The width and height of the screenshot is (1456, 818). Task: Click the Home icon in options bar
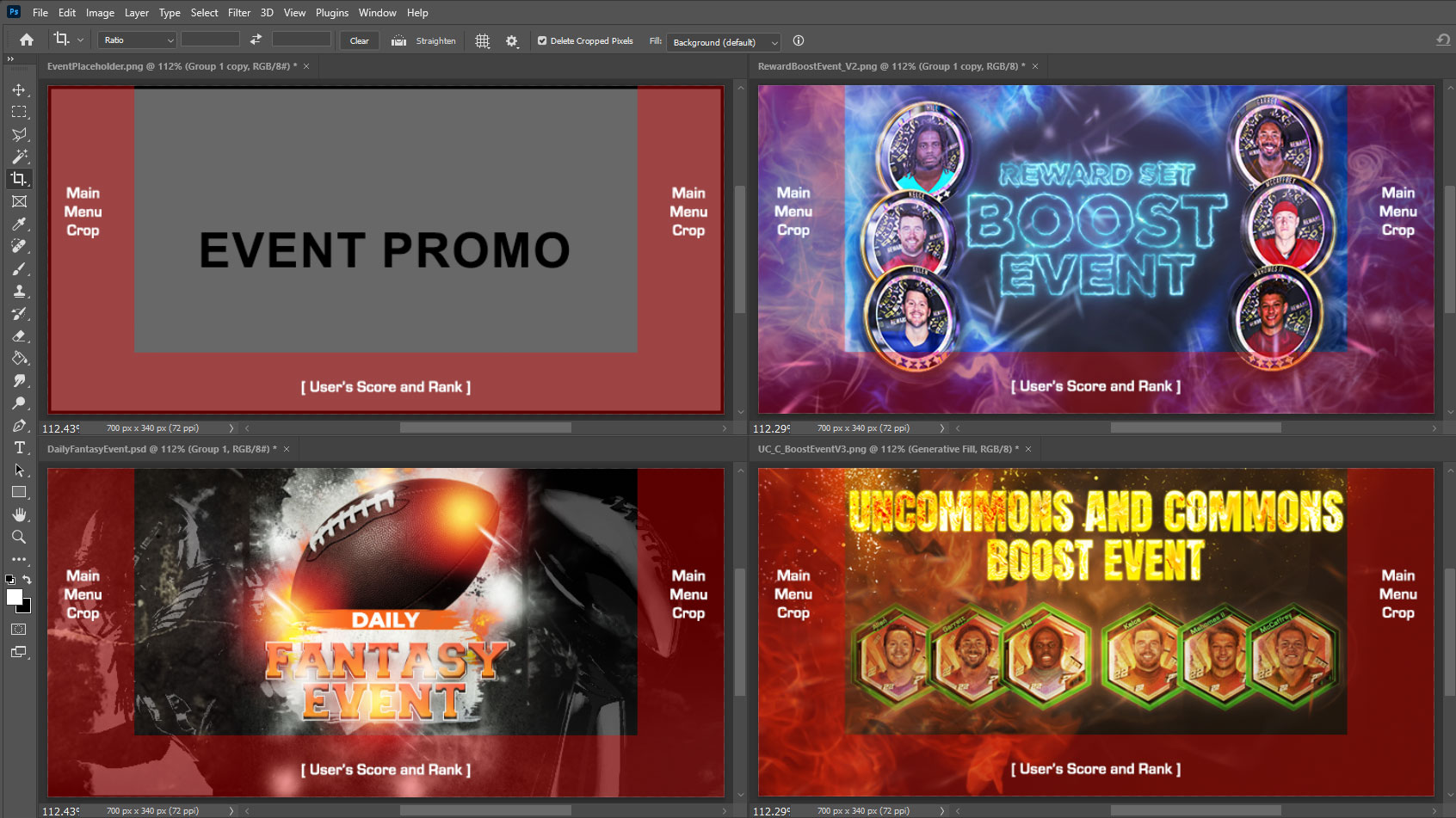coord(27,40)
